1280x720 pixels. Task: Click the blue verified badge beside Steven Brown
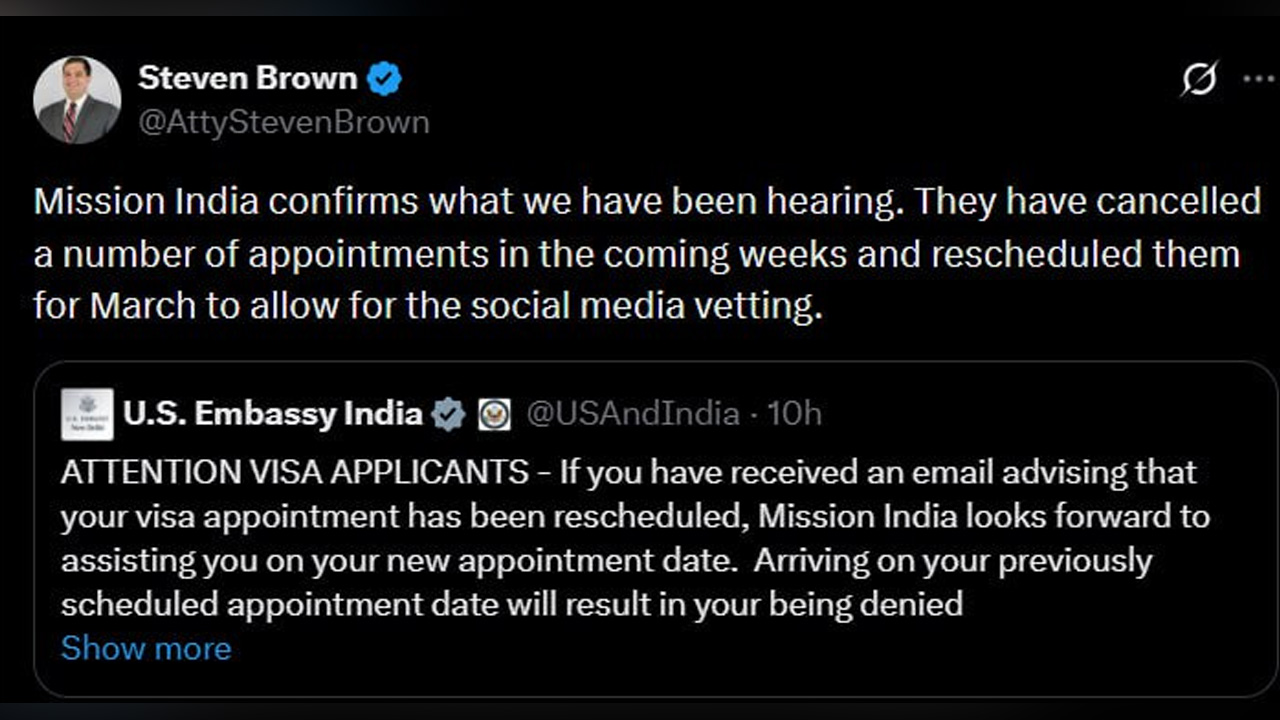point(384,78)
